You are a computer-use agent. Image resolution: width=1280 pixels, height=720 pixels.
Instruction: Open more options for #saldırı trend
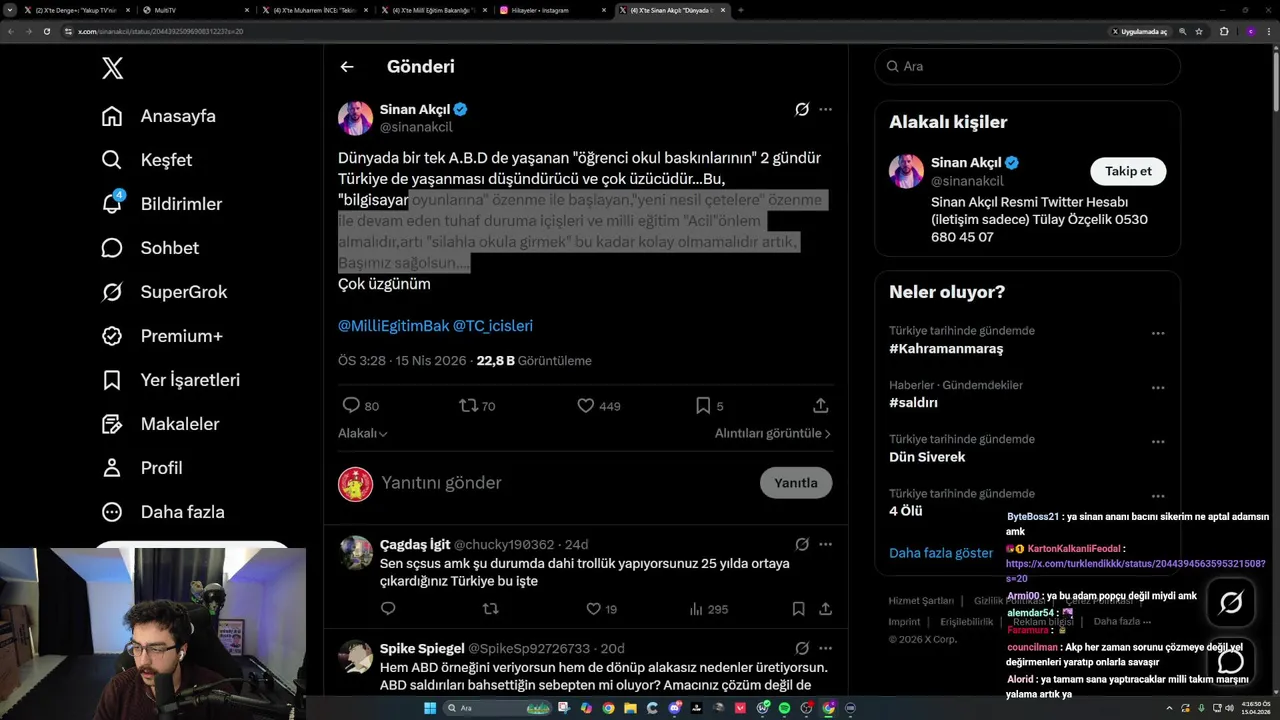coord(1158,388)
